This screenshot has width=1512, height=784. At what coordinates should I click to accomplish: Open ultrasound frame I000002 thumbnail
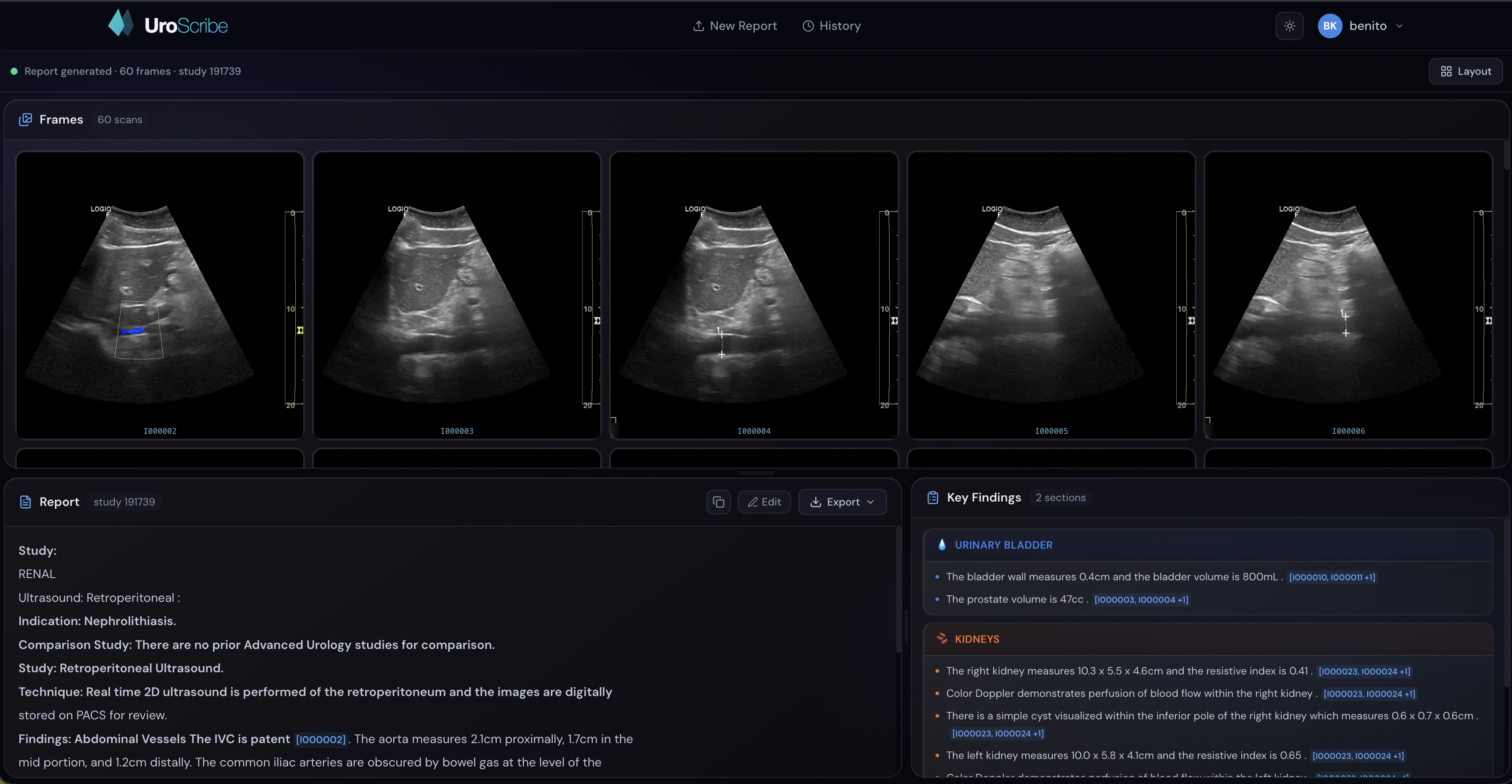point(160,295)
